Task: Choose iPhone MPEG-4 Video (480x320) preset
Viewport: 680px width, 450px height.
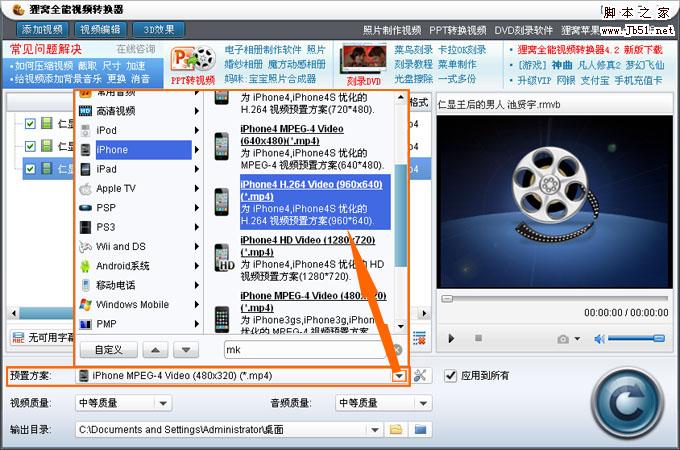Action: click(x=302, y=312)
